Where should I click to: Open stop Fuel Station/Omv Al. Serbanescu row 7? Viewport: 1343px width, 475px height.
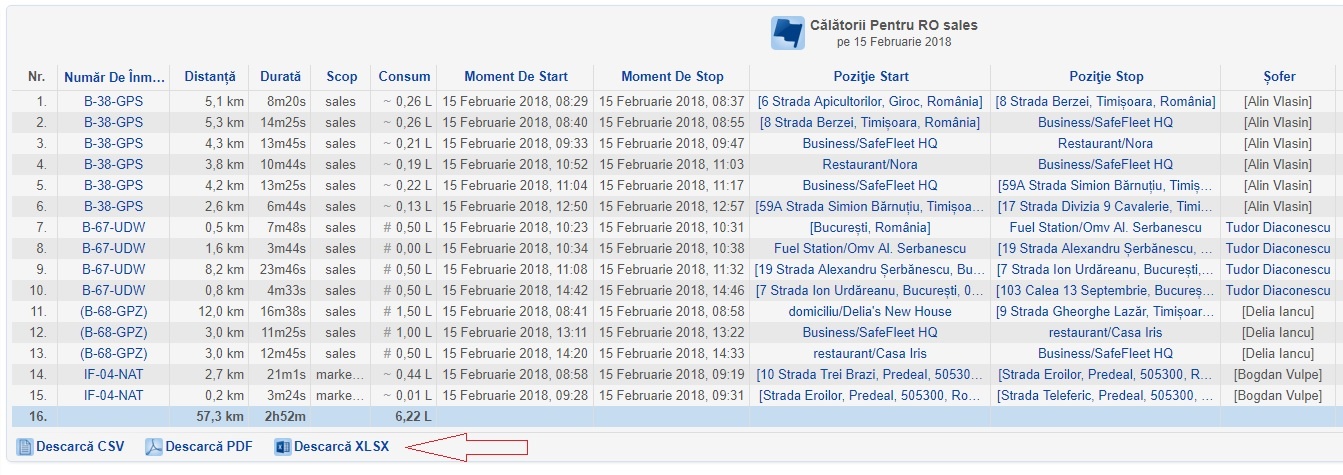tap(1106, 228)
